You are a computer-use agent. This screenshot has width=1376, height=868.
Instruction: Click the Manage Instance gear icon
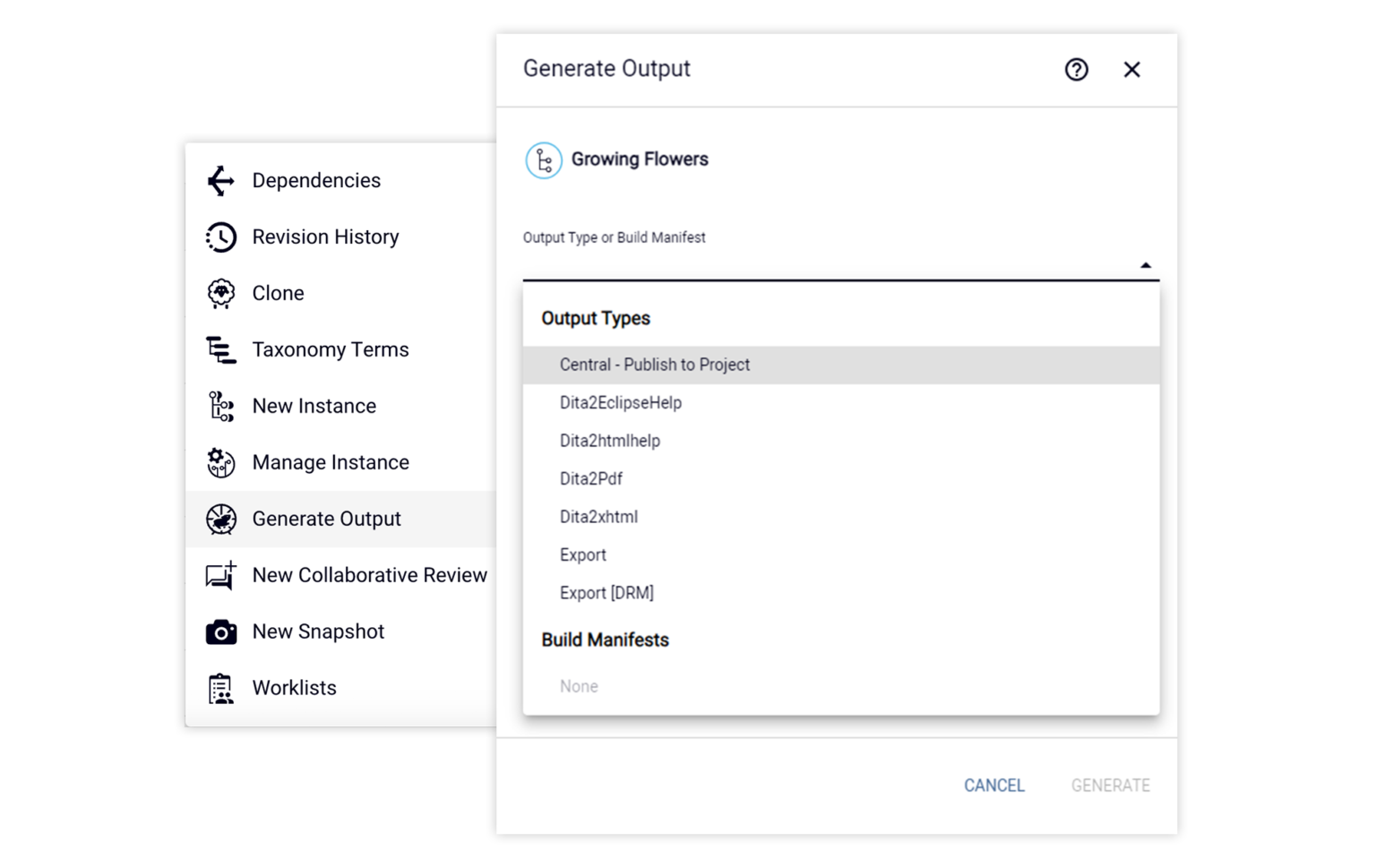(x=220, y=463)
